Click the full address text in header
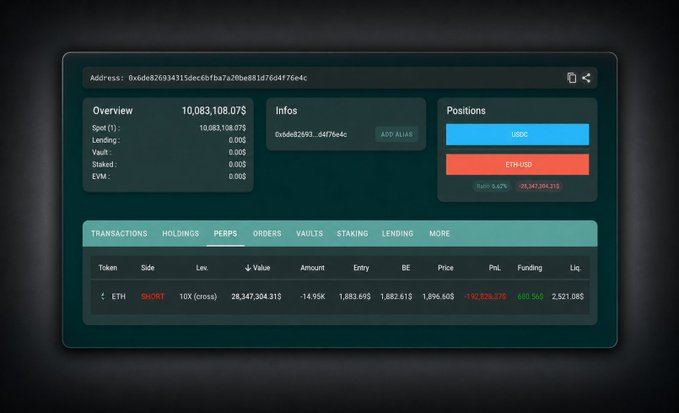 [x=218, y=78]
